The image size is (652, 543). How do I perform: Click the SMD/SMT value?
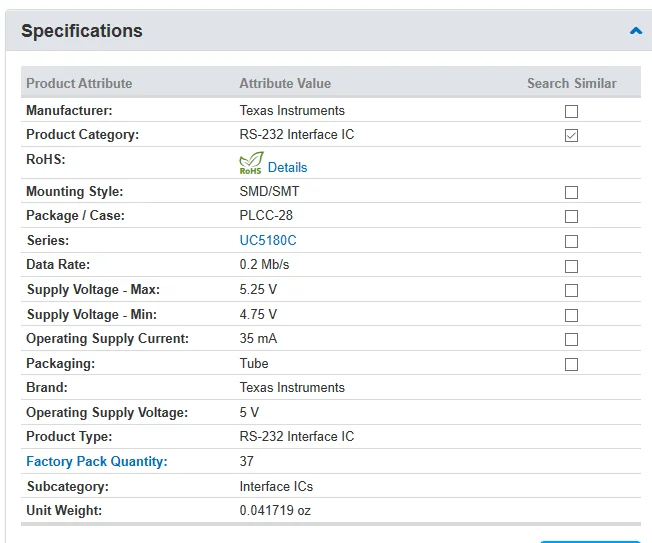coord(269,192)
